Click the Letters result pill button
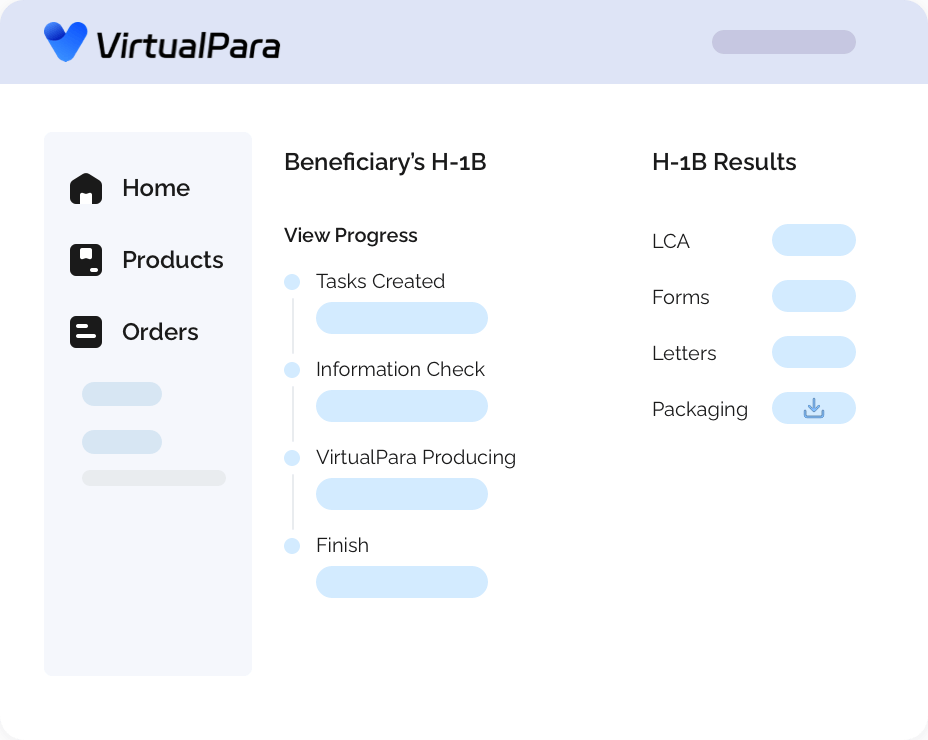Image resolution: width=928 pixels, height=740 pixels. point(814,352)
